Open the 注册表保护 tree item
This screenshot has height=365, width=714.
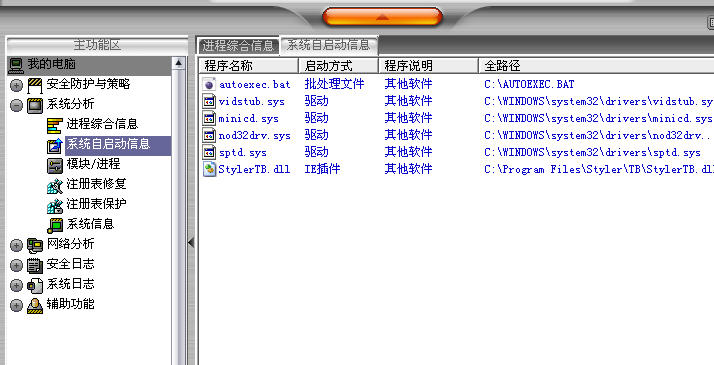click(x=96, y=204)
